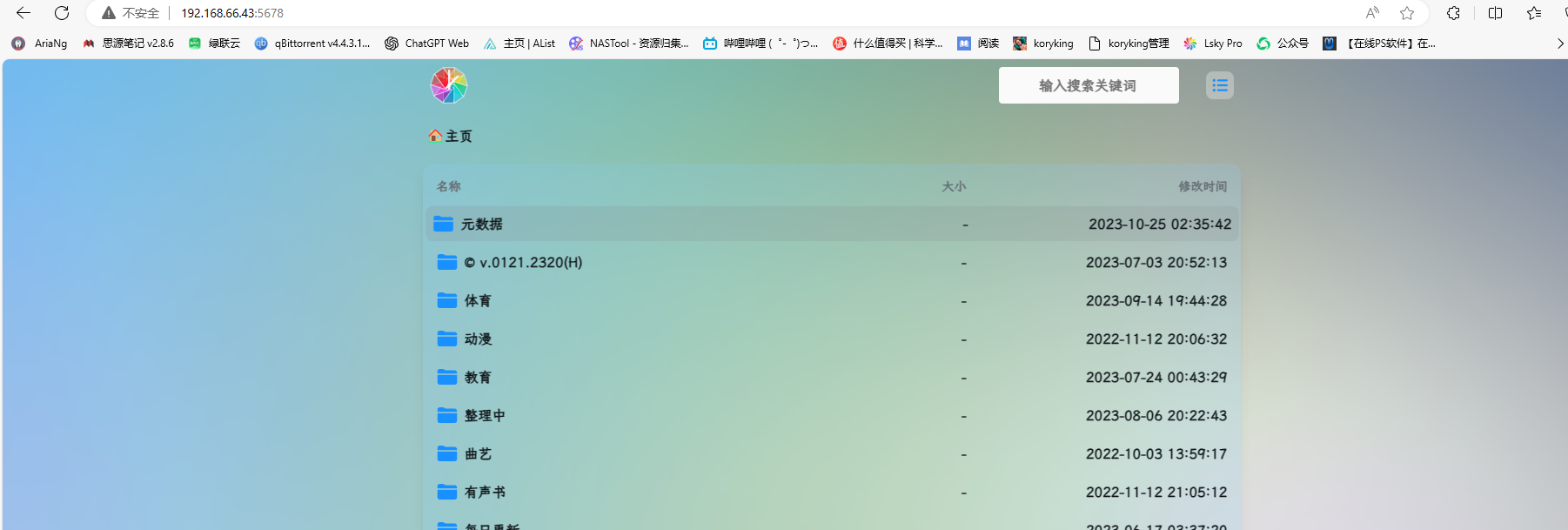Open browser extensions puzzle icon
Image resolution: width=1568 pixels, height=530 pixels.
(1453, 13)
